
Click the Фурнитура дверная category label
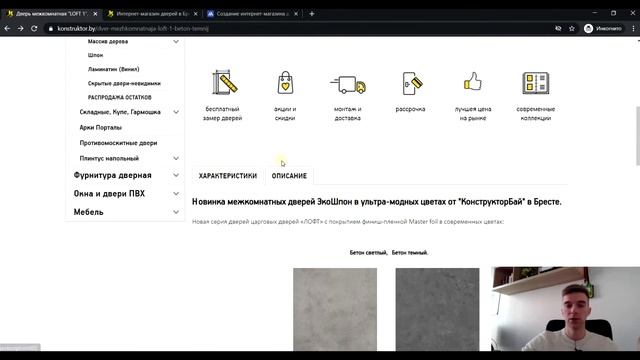point(113,175)
